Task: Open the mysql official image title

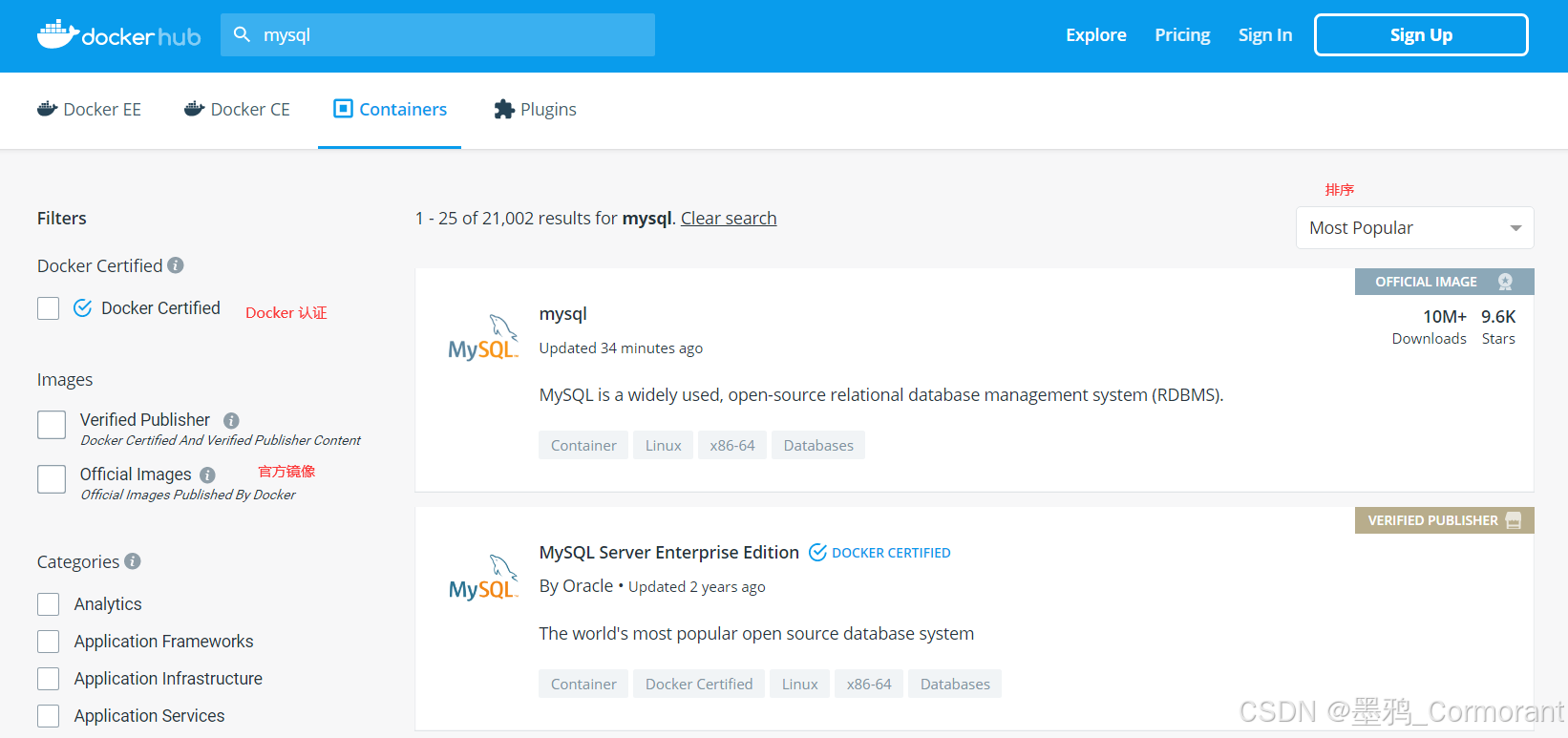Action: pos(563,314)
